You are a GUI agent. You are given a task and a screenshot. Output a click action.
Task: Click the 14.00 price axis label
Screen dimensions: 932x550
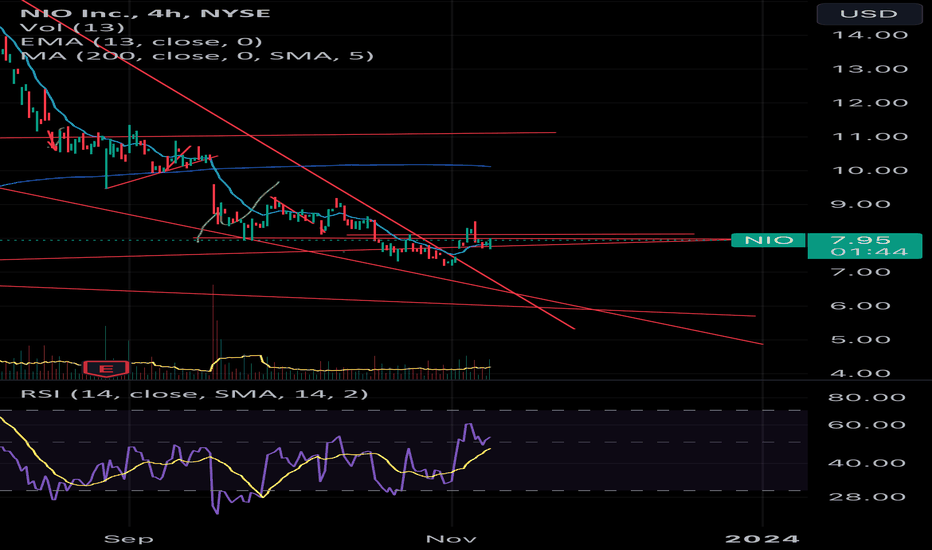click(x=870, y=35)
